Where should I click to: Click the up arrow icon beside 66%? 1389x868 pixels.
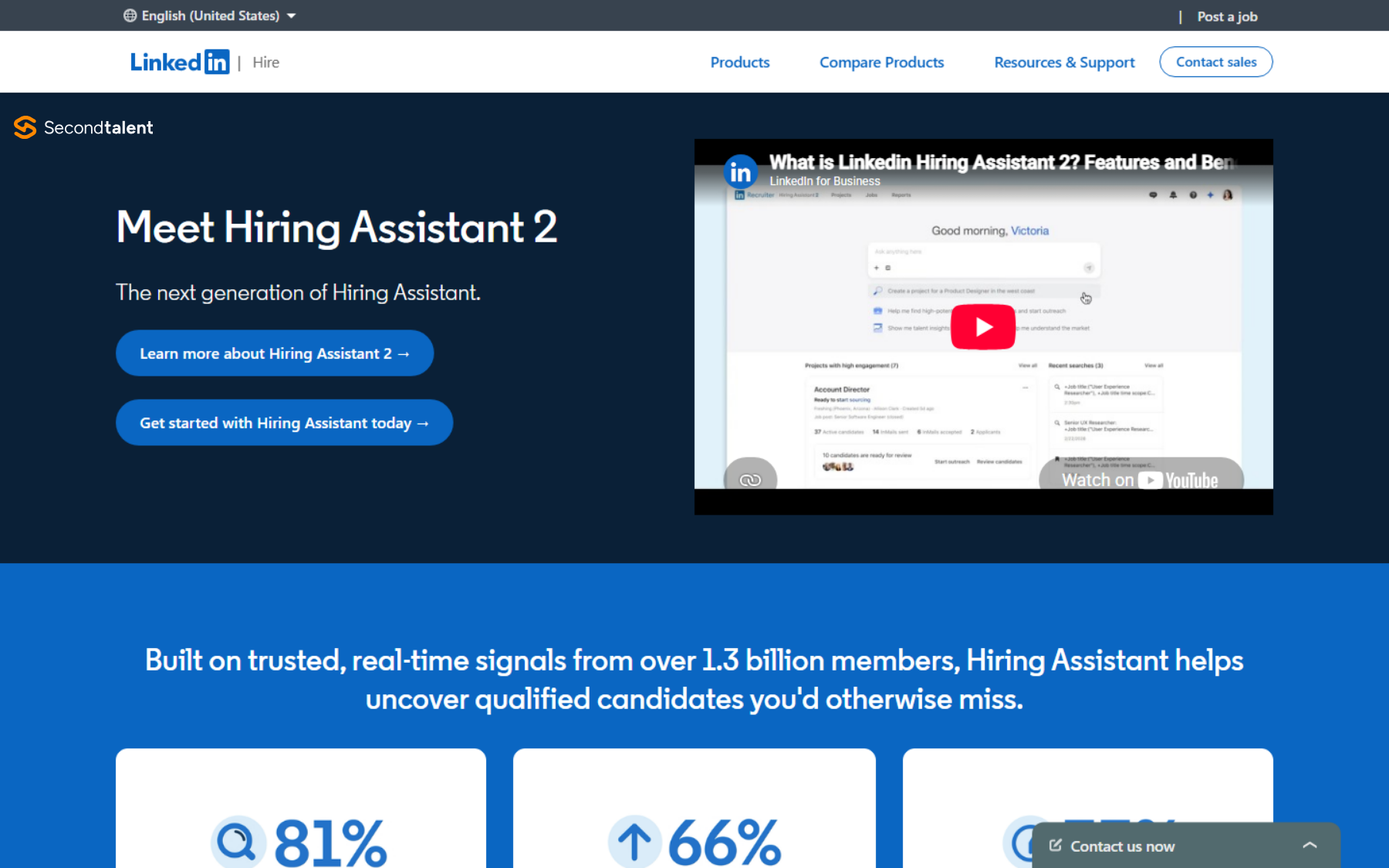pyautogui.click(x=634, y=841)
